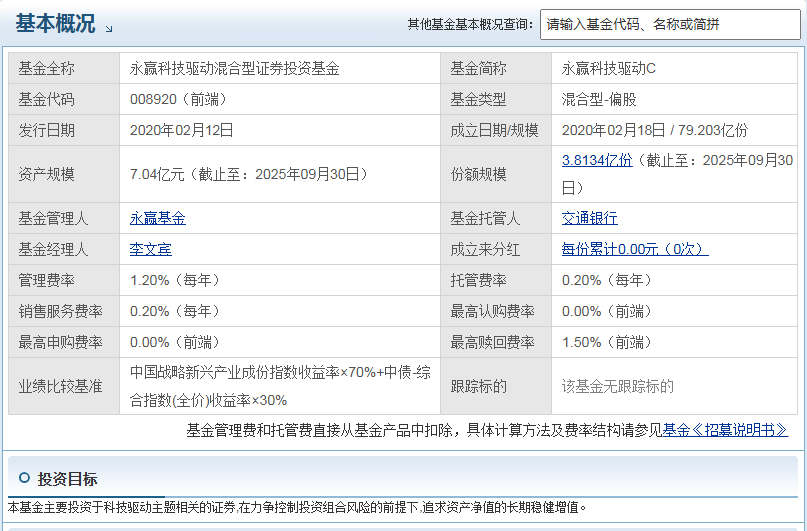Select issue date 2020年02月12日
The width and height of the screenshot is (807, 531).
pyautogui.click(x=181, y=130)
